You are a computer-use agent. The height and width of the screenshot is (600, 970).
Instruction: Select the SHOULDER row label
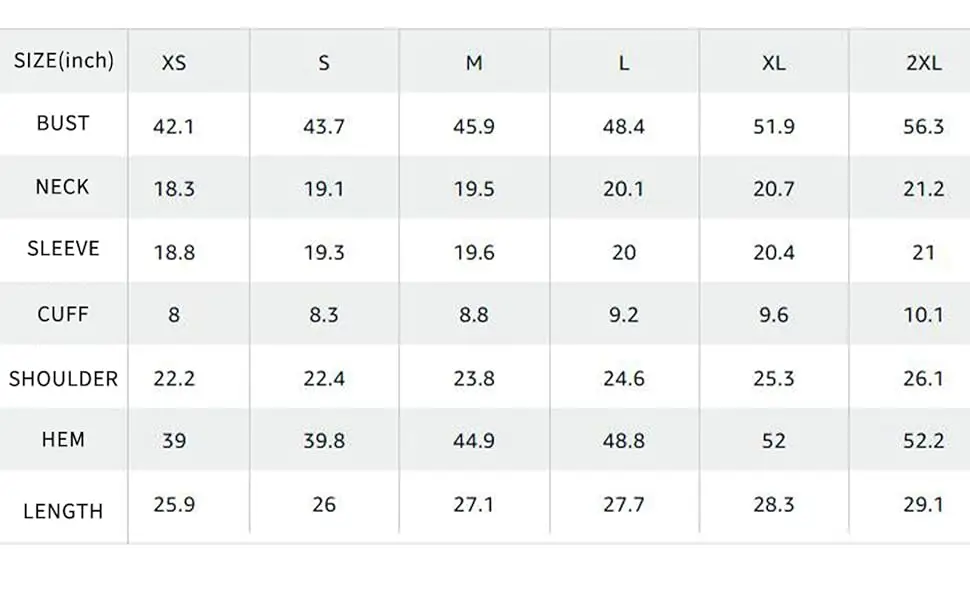click(64, 379)
